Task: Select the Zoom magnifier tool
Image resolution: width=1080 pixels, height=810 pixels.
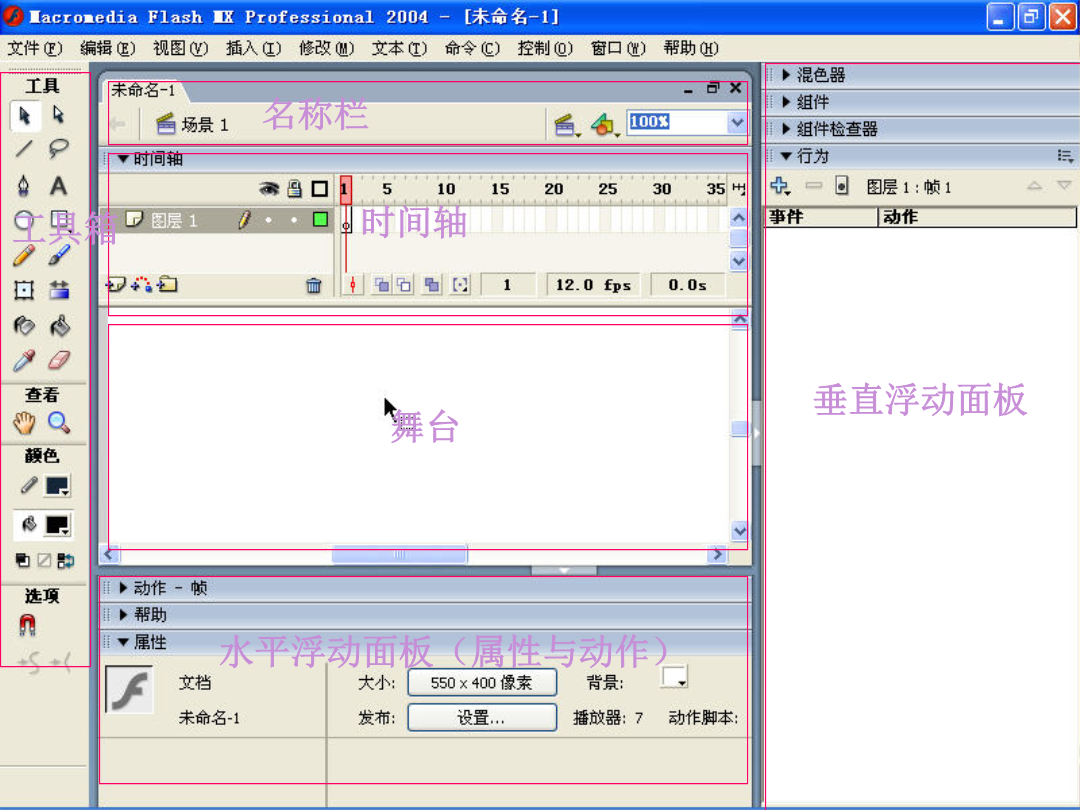Action: [59, 423]
